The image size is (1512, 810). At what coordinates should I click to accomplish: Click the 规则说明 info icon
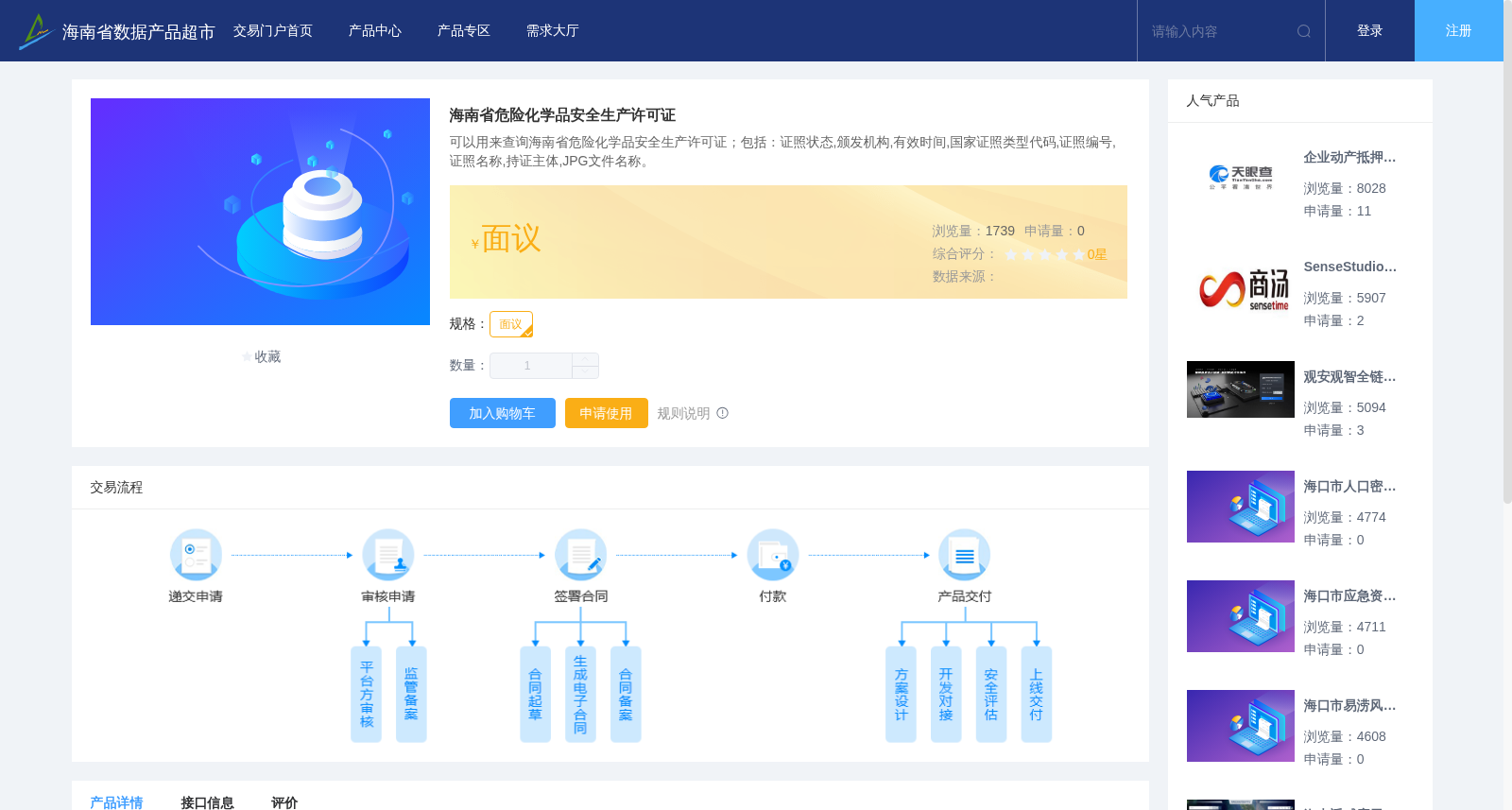pyautogui.click(x=723, y=413)
